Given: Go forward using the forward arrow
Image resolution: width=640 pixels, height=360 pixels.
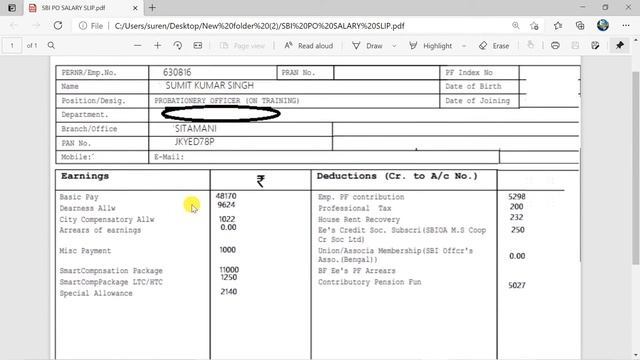Looking at the screenshot, I should 36,26.
